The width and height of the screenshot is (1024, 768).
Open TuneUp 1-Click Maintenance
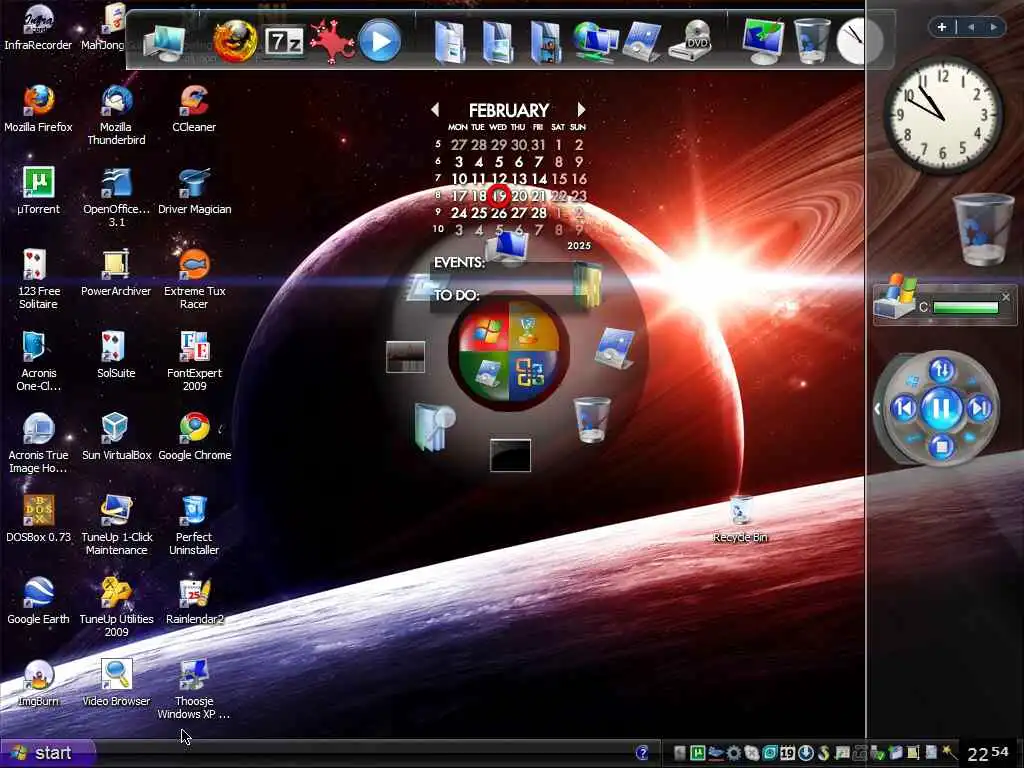coord(116,525)
